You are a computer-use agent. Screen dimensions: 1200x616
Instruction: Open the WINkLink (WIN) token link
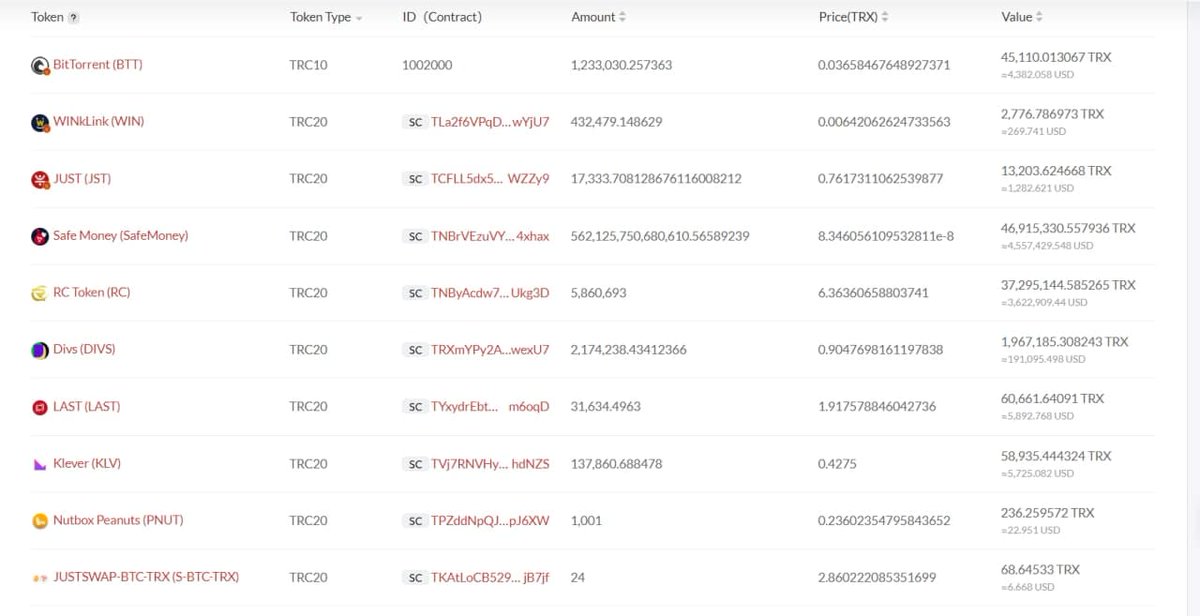pos(98,122)
